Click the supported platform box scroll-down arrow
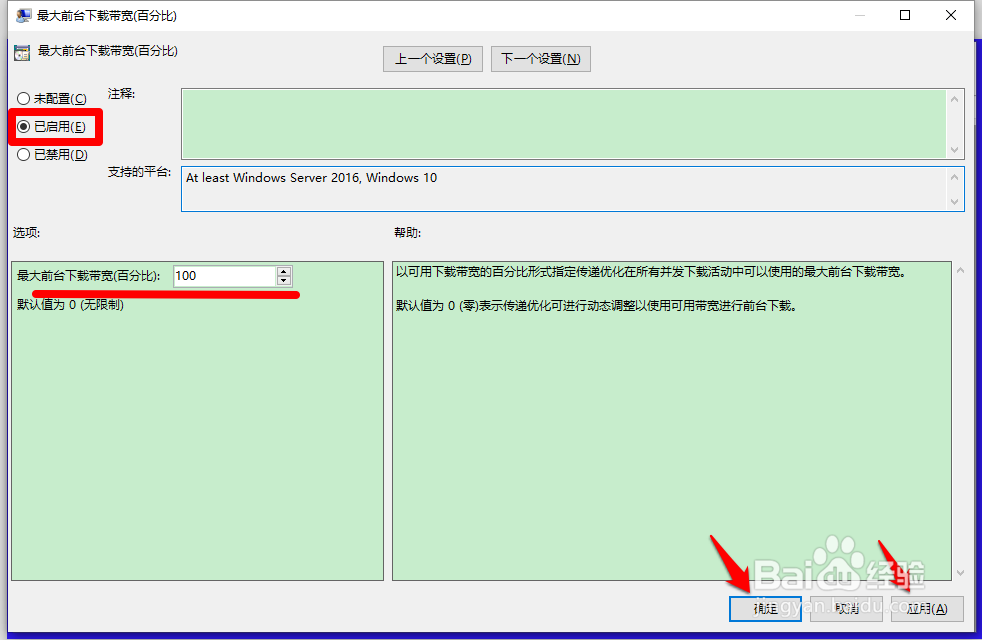982x640 pixels. click(954, 202)
